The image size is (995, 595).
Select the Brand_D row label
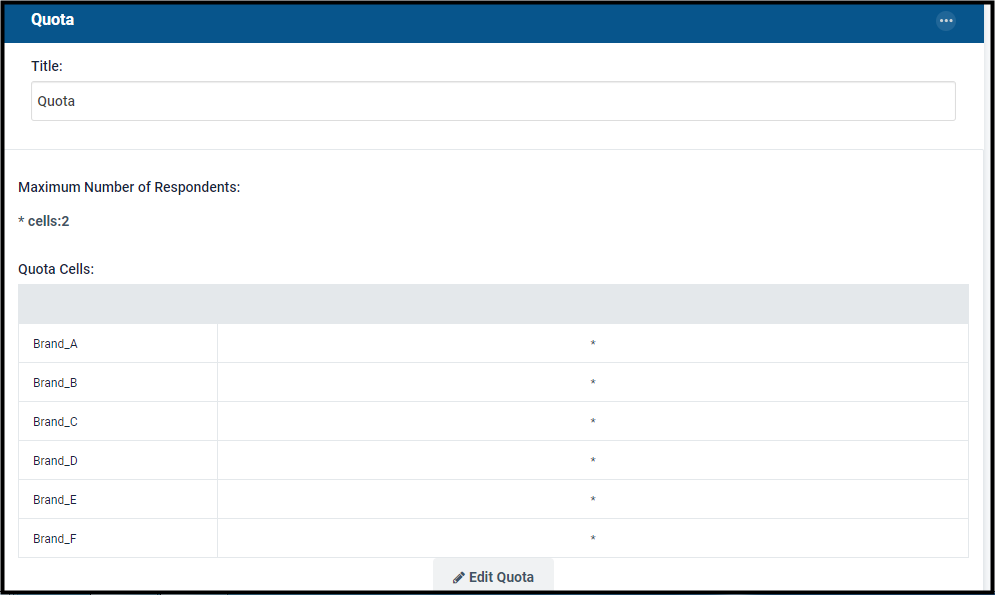click(55, 461)
